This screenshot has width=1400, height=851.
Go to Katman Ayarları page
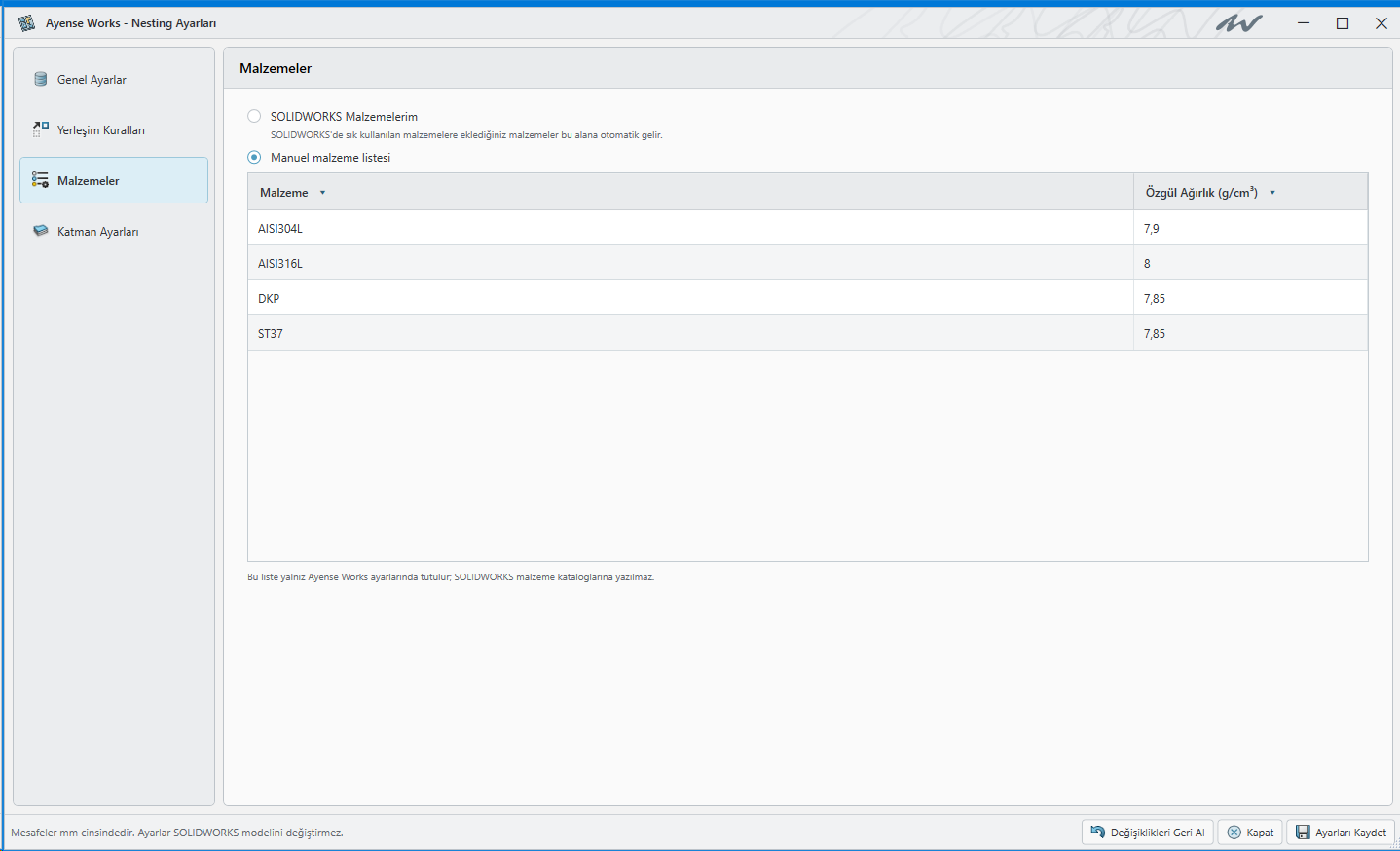114,232
